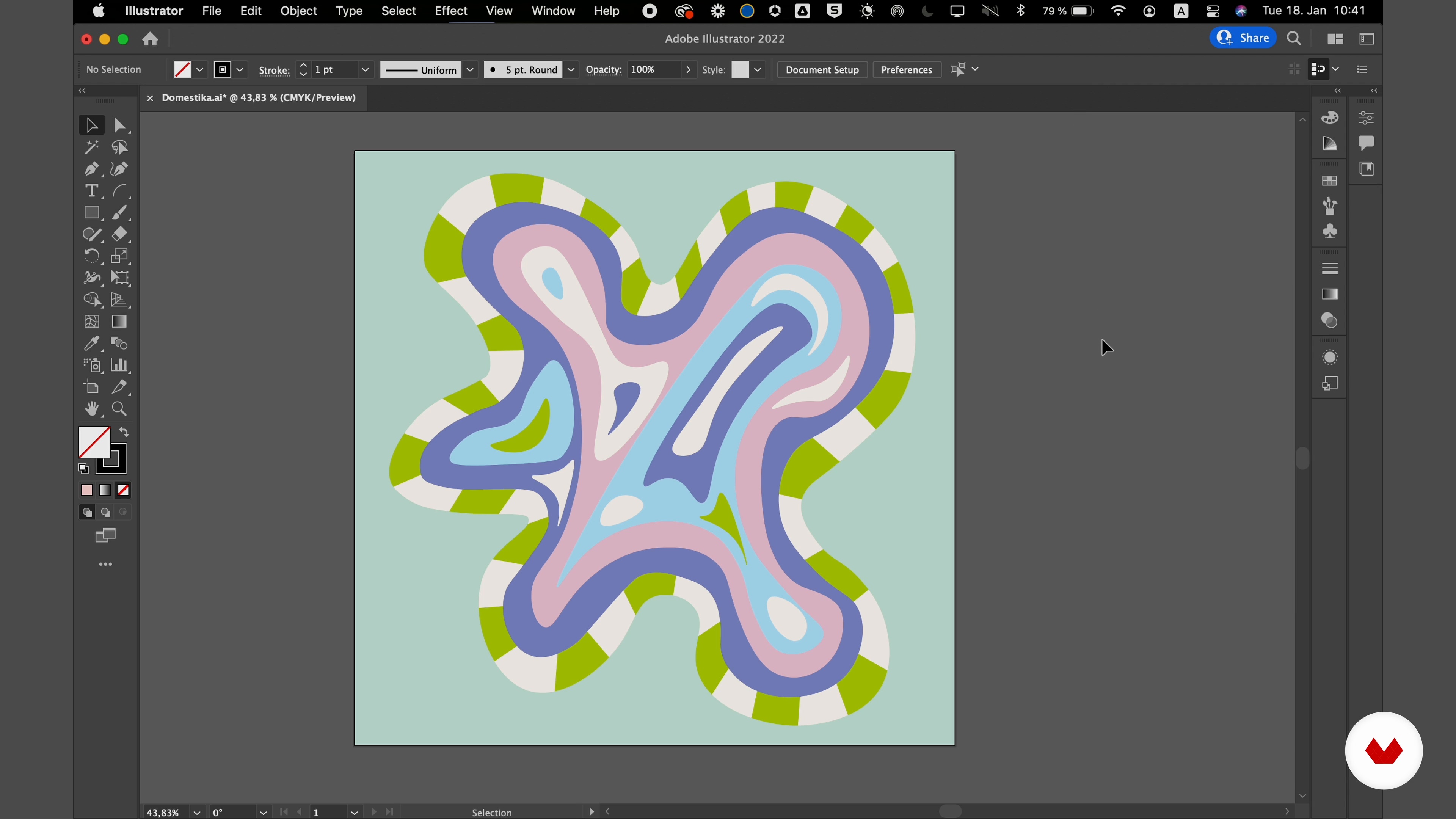Select the Eraser tool
This screenshot has height=819, width=1456.
[119, 234]
